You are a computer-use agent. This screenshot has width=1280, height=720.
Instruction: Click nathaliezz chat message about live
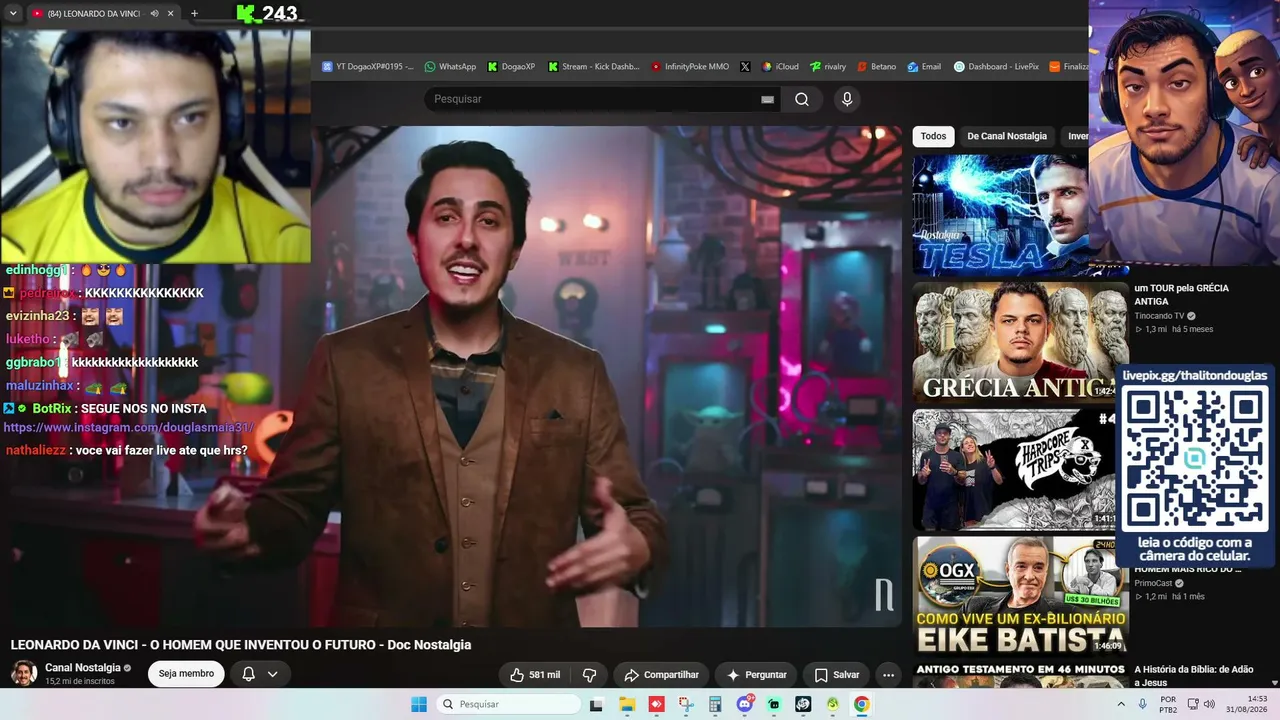126,451
